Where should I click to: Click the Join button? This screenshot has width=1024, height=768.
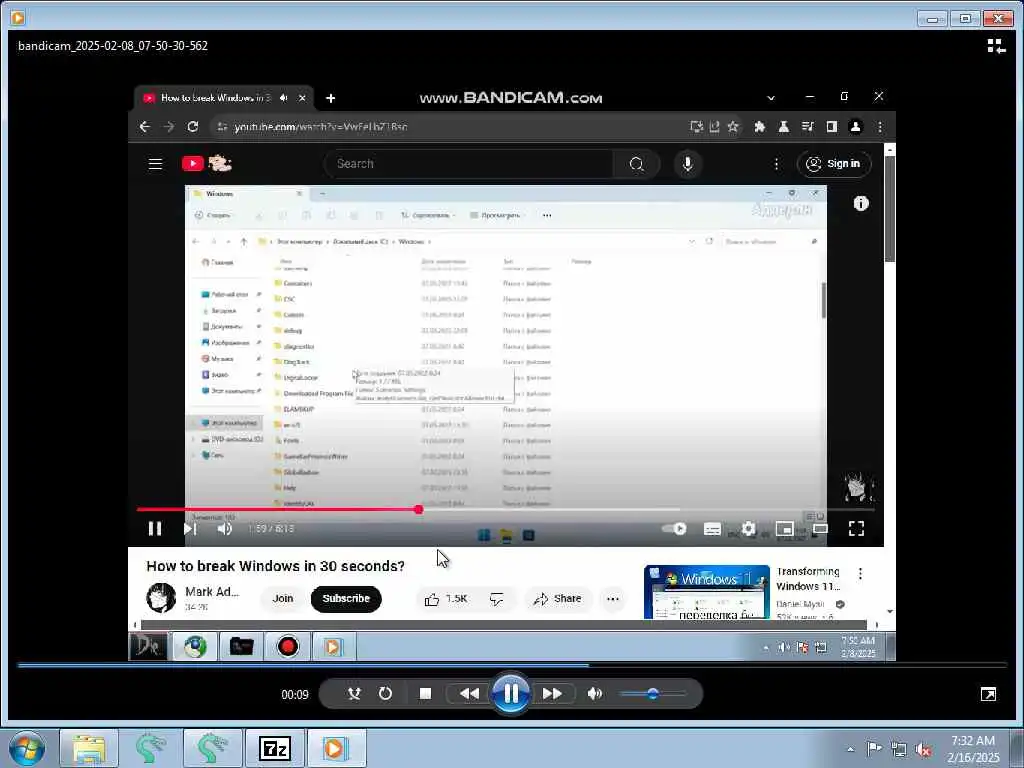pyautogui.click(x=283, y=598)
